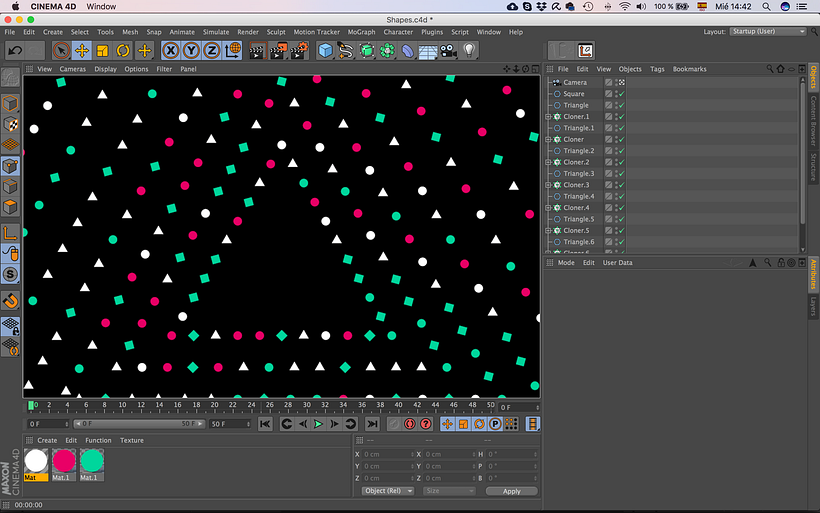This screenshot has width=820, height=513.
Task: Click the Cube primitive icon
Action: click(x=325, y=51)
